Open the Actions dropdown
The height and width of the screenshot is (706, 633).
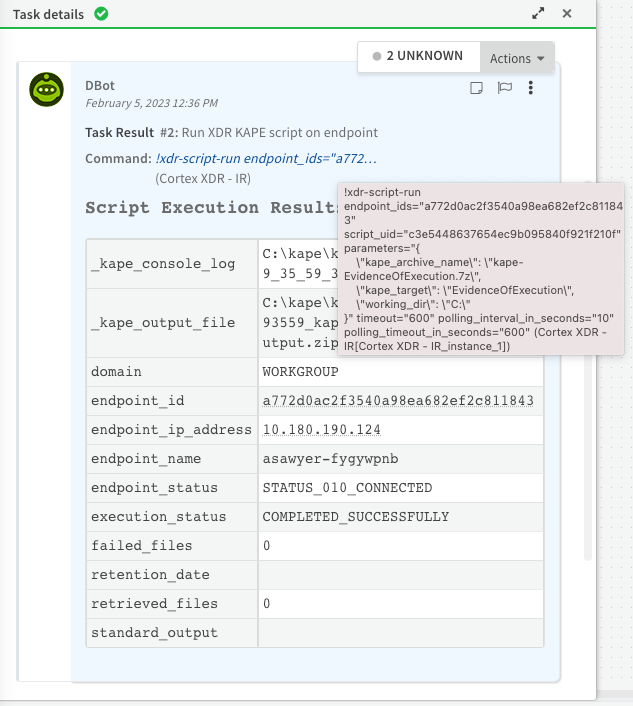coord(516,58)
